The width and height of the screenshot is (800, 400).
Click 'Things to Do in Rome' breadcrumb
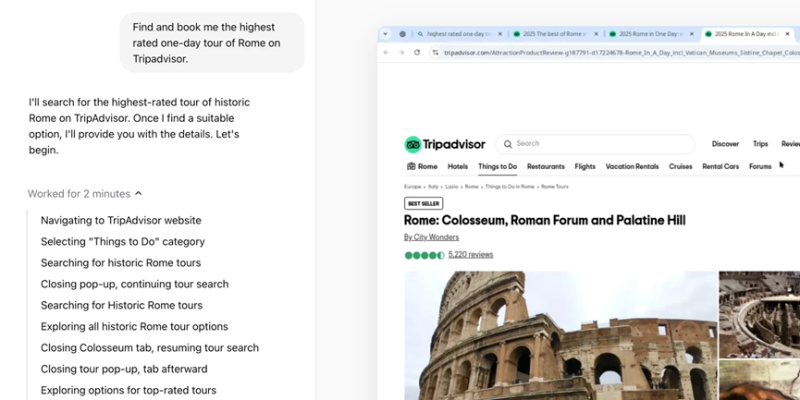coord(510,186)
